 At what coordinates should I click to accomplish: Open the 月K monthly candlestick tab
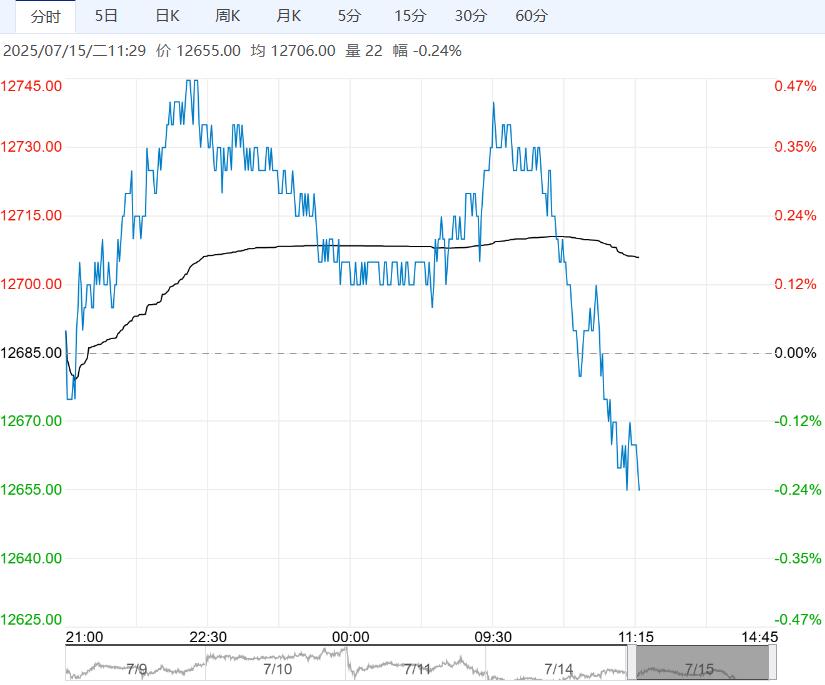289,16
